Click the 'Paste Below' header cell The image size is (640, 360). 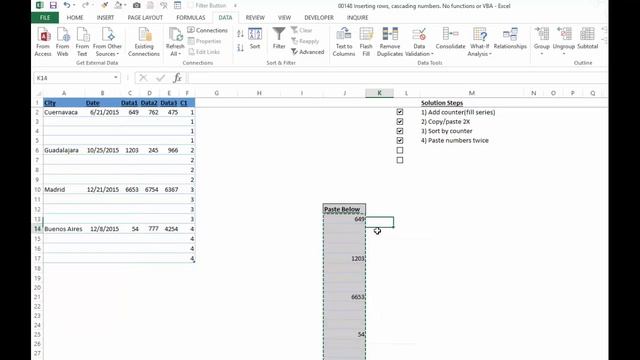pyautogui.click(x=344, y=209)
